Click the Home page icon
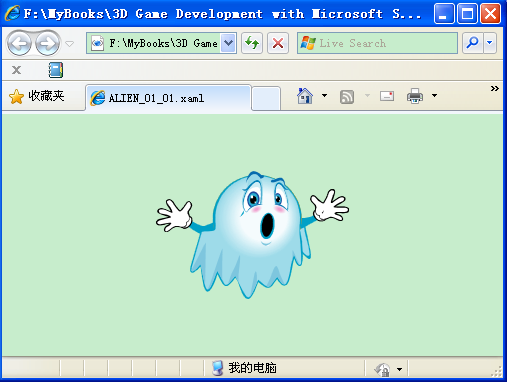507x382 pixels. click(305, 96)
